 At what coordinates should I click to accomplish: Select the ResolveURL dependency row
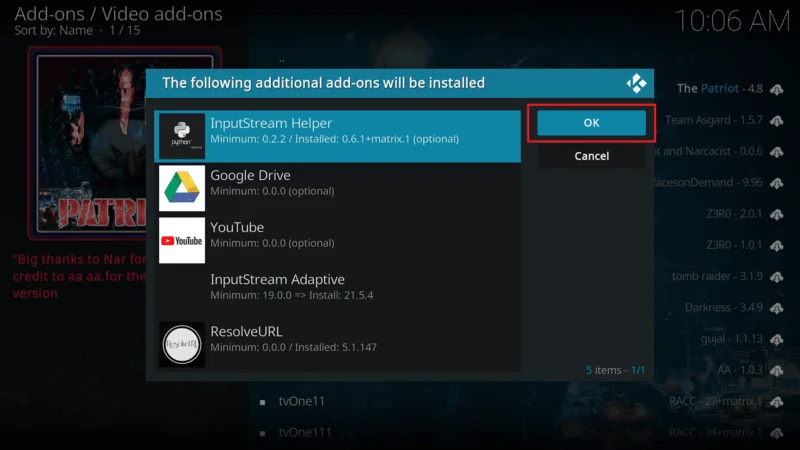337,344
